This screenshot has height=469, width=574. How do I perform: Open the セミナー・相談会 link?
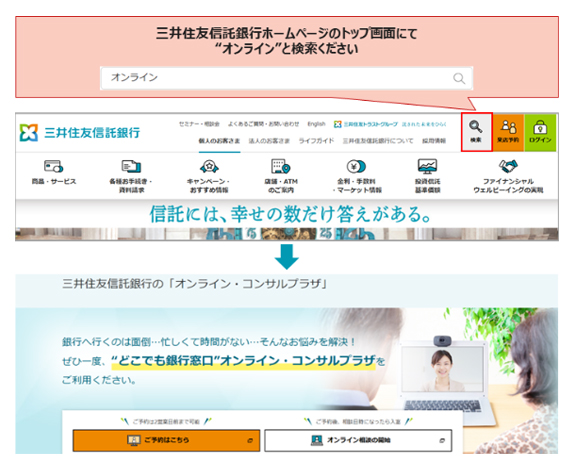pyautogui.click(x=199, y=124)
